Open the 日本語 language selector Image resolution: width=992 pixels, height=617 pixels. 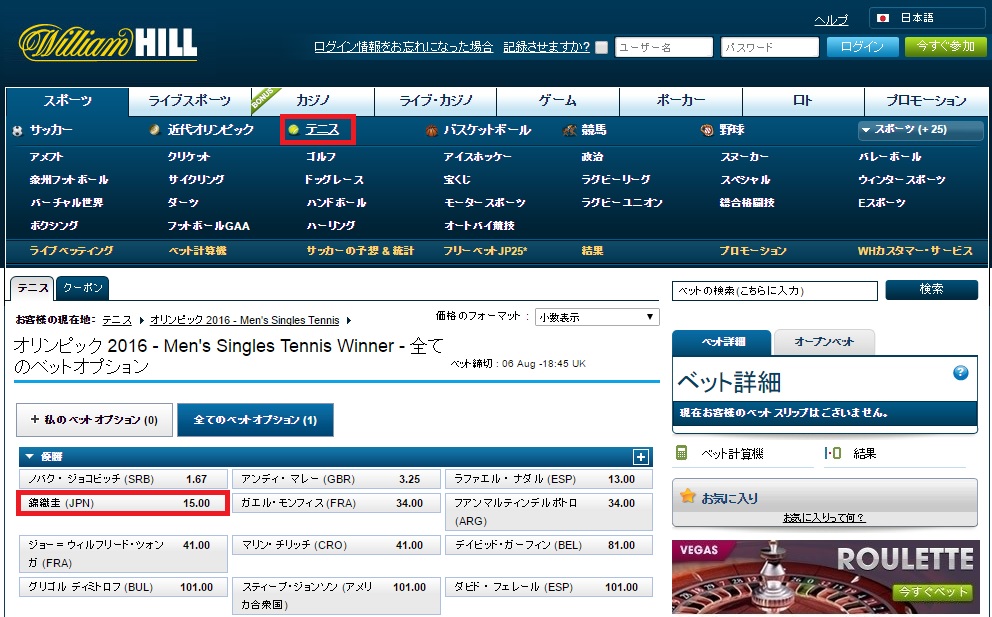click(927, 18)
